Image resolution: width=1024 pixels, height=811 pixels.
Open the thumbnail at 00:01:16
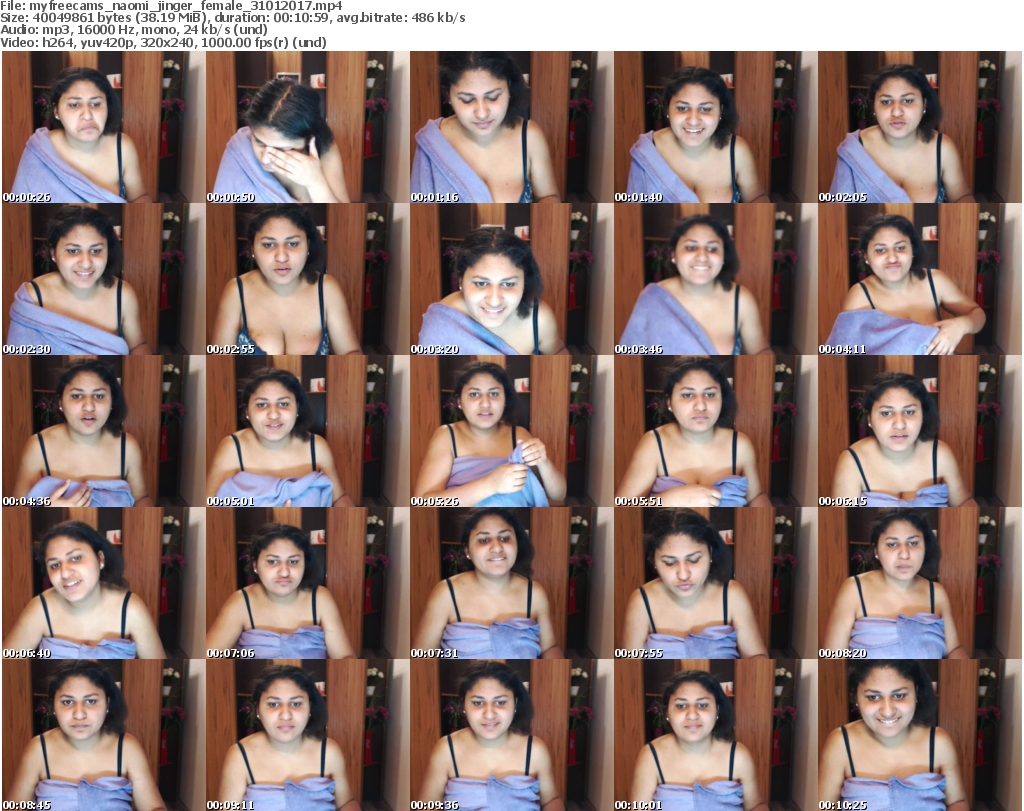point(511,127)
